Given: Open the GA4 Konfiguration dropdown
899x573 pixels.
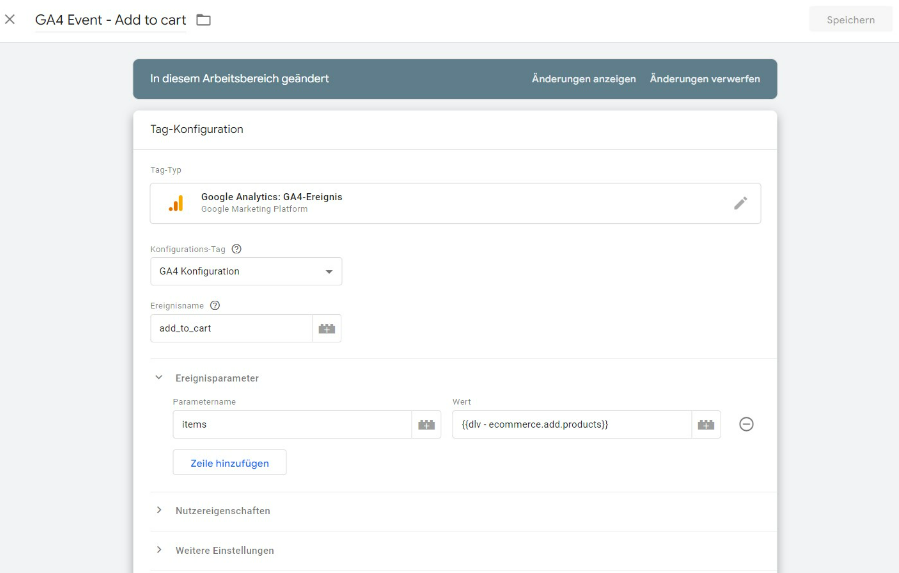Looking at the screenshot, I should pos(246,271).
